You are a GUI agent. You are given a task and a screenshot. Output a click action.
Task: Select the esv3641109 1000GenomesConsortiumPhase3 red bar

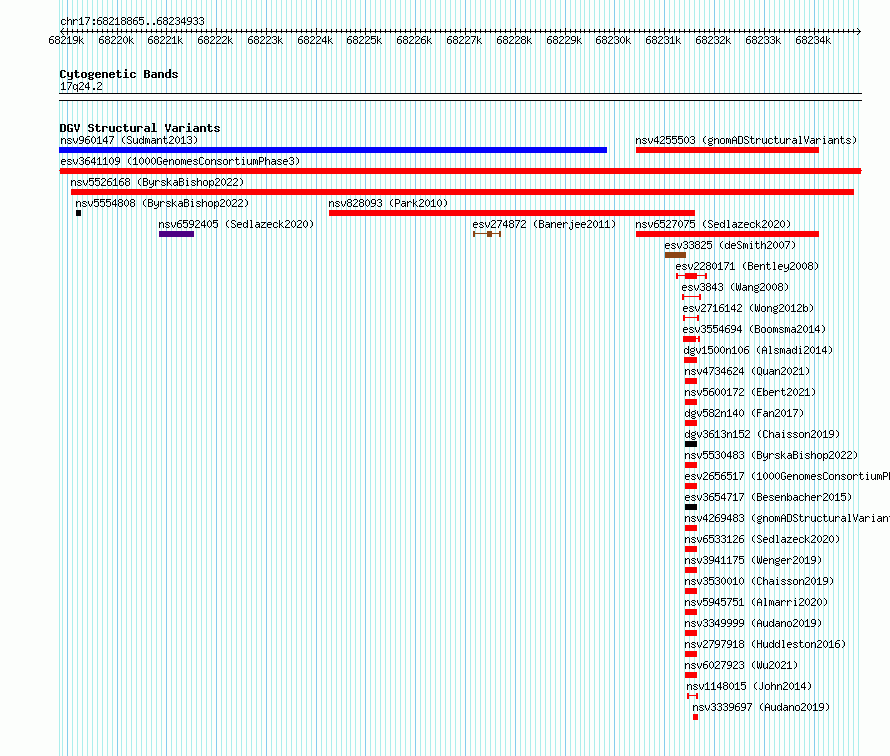point(460,171)
